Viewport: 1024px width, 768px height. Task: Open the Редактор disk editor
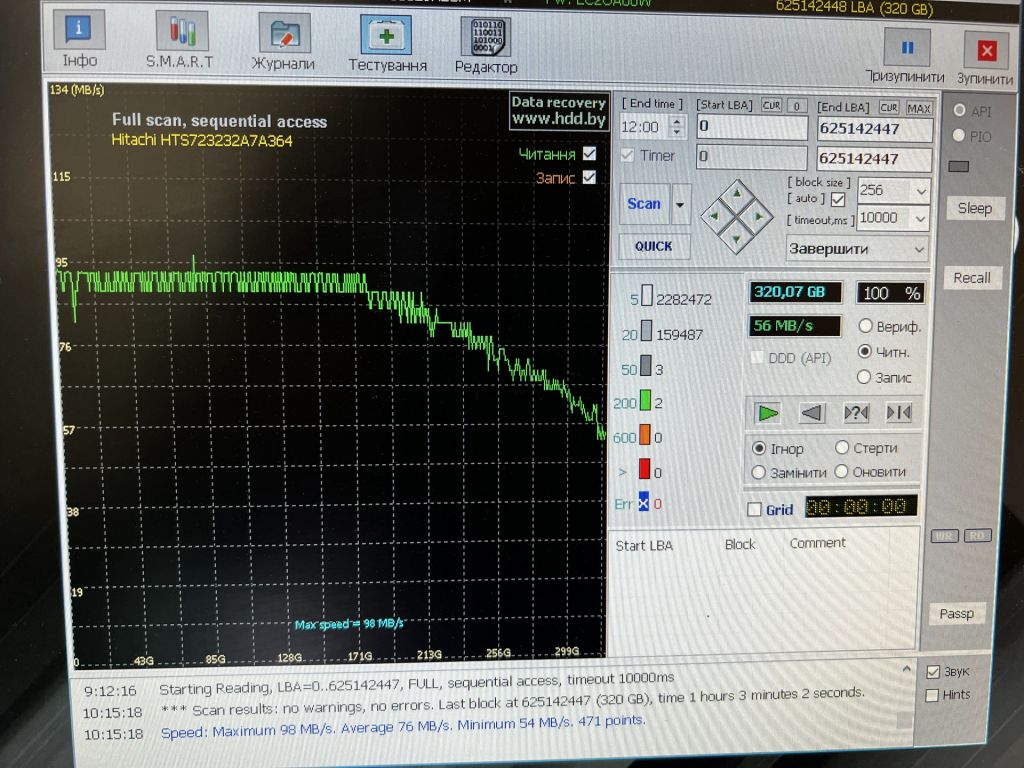coord(486,44)
